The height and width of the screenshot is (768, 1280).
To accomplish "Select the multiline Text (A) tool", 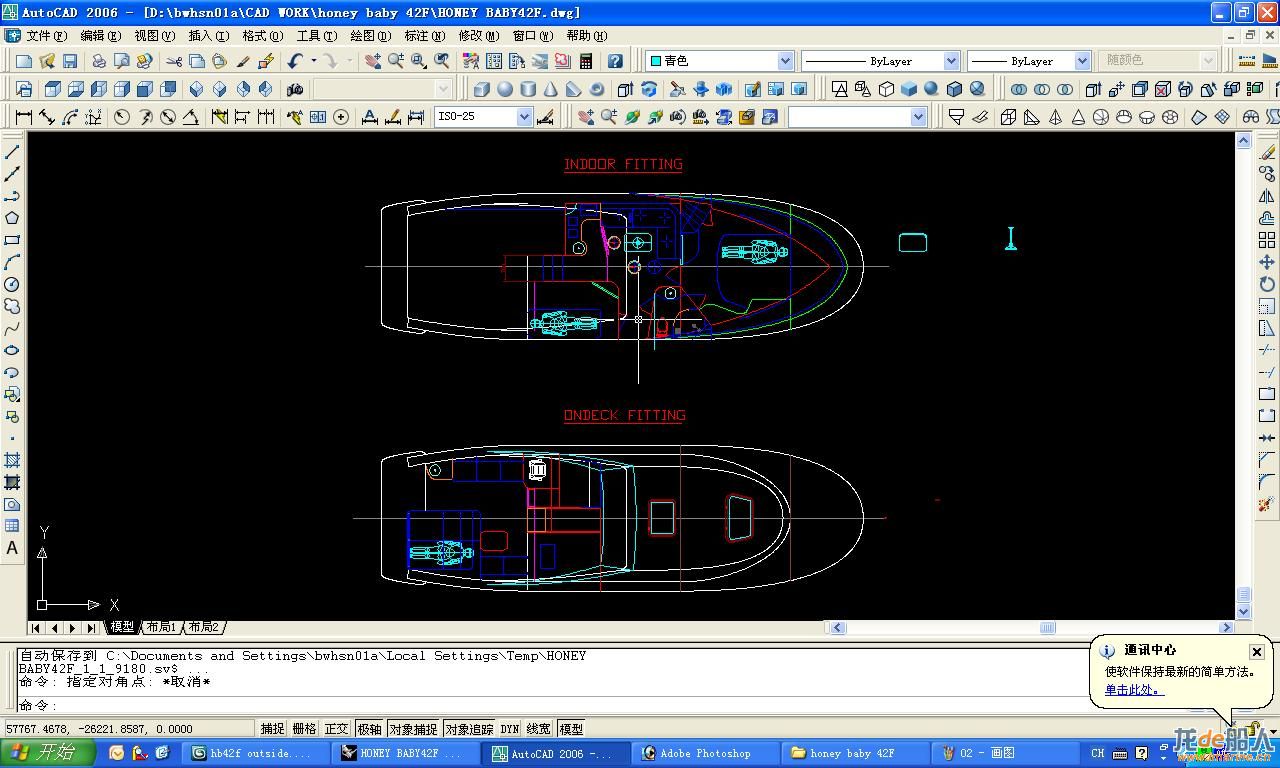I will click(x=12, y=548).
